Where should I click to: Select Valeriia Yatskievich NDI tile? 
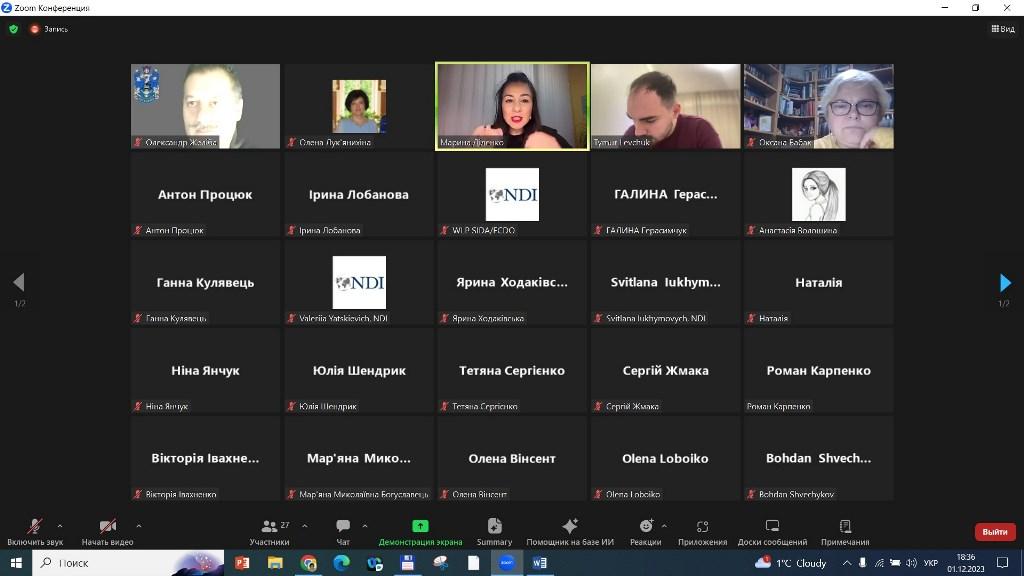click(x=359, y=282)
